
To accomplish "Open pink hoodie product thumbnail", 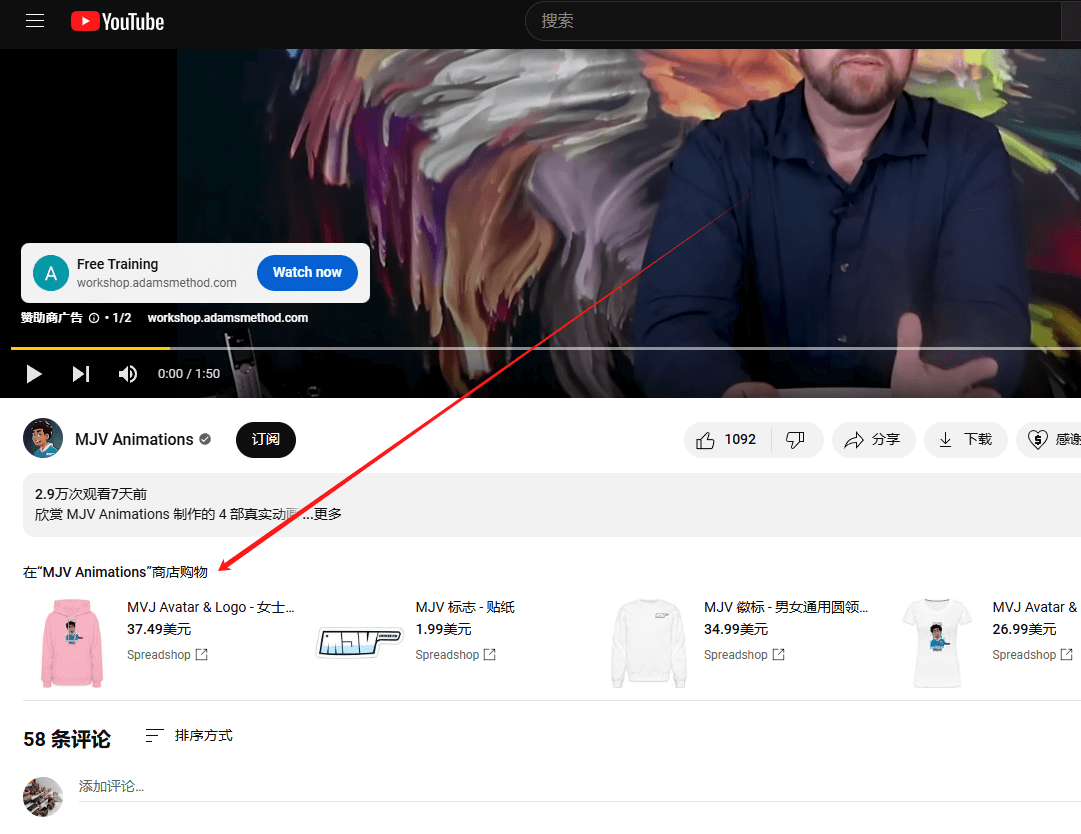I will click(x=72, y=642).
